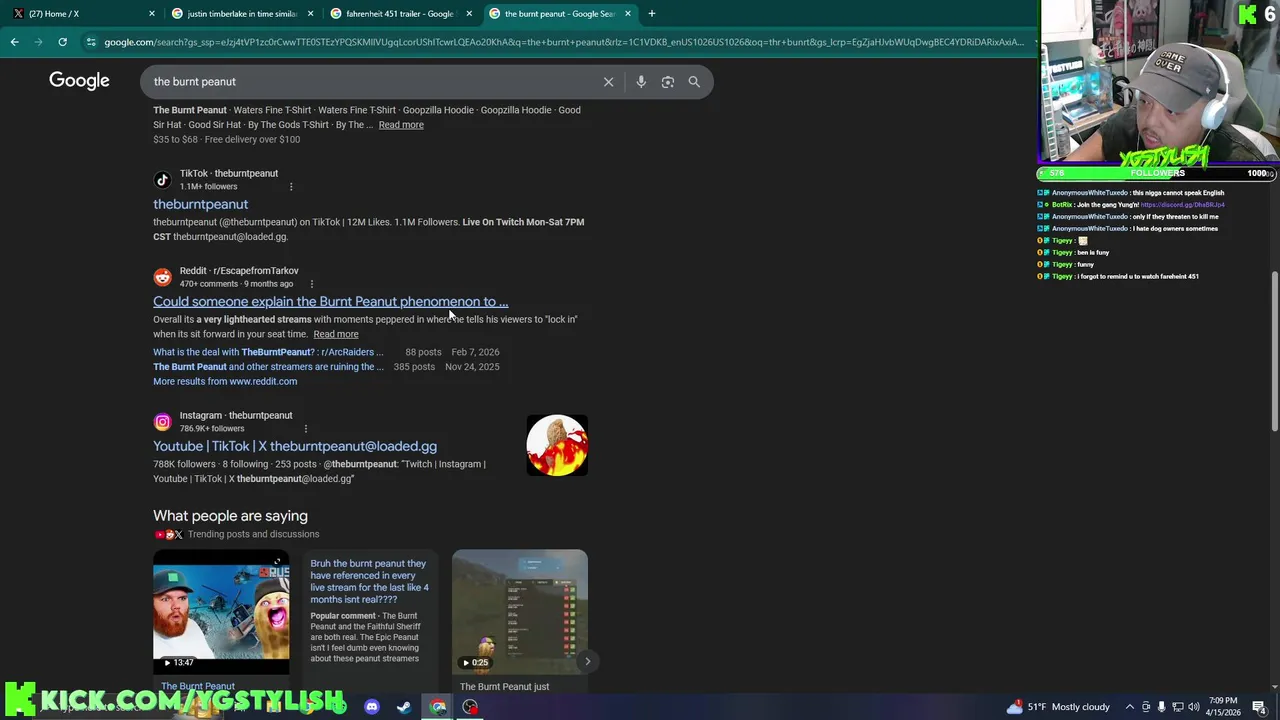Click the Instagram result favicon
1280x720 pixels.
pos(162,422)
